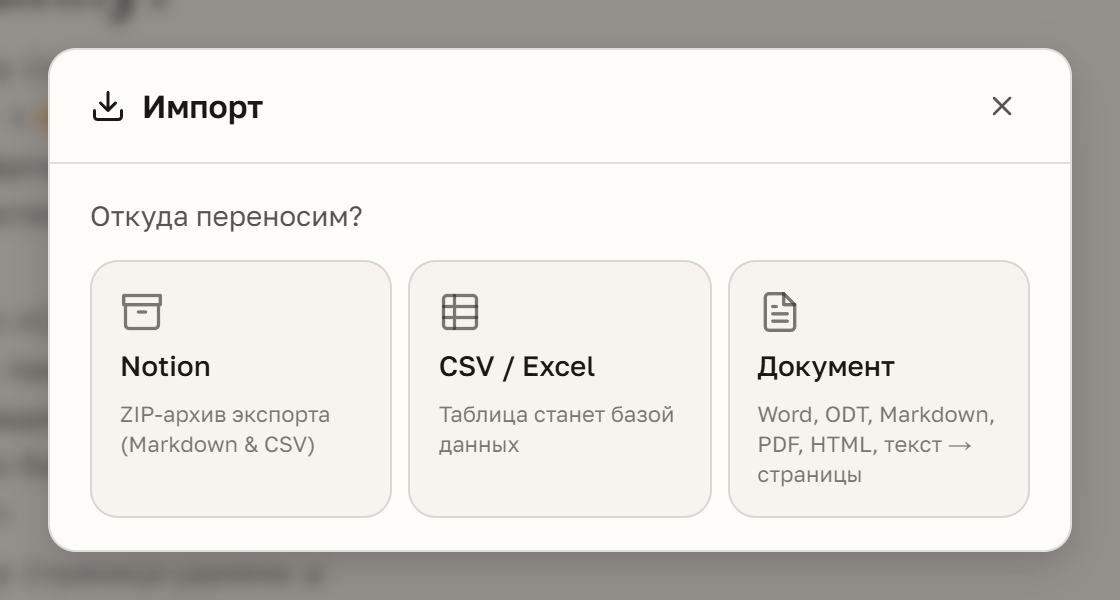Click description Таблица станет базой данных
Screen dimensions: 1120x600
click(x=556, y=429)
